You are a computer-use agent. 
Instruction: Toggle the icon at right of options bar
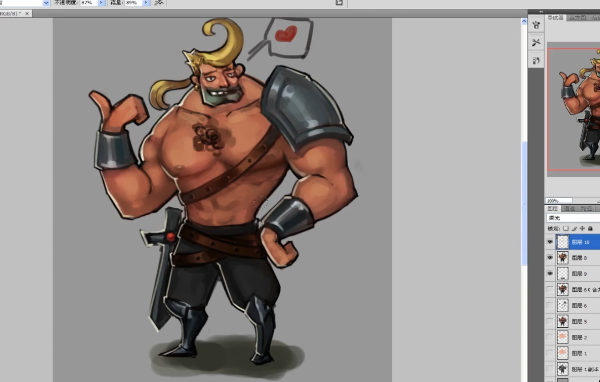(x=339, y=3)
